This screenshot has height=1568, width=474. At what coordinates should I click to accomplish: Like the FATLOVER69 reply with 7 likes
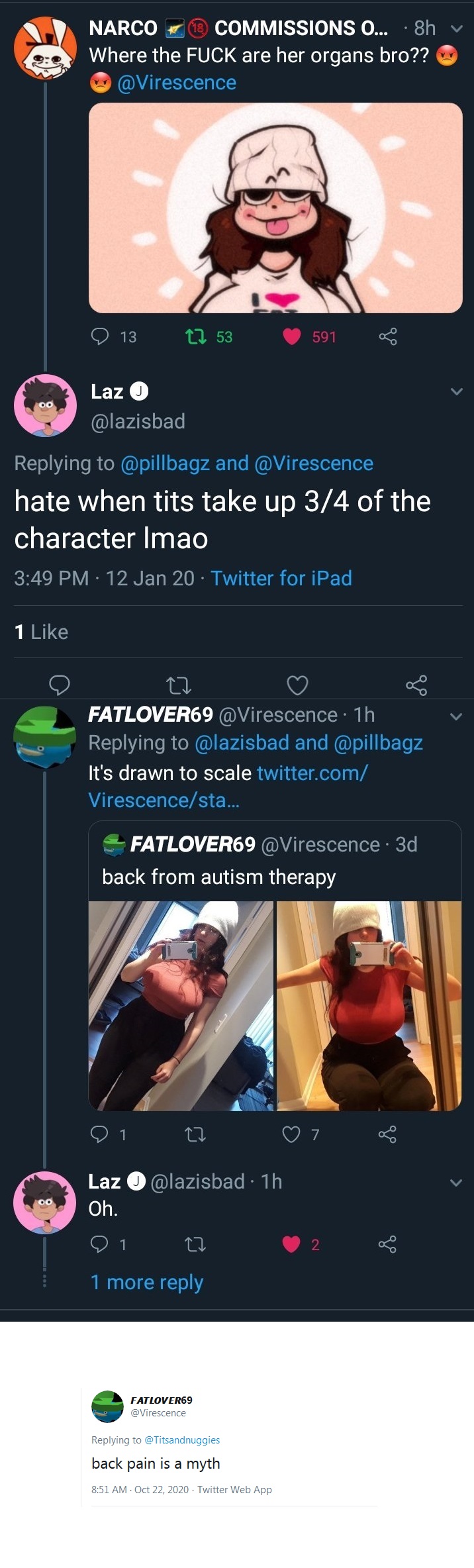(x=291, y=1134)
